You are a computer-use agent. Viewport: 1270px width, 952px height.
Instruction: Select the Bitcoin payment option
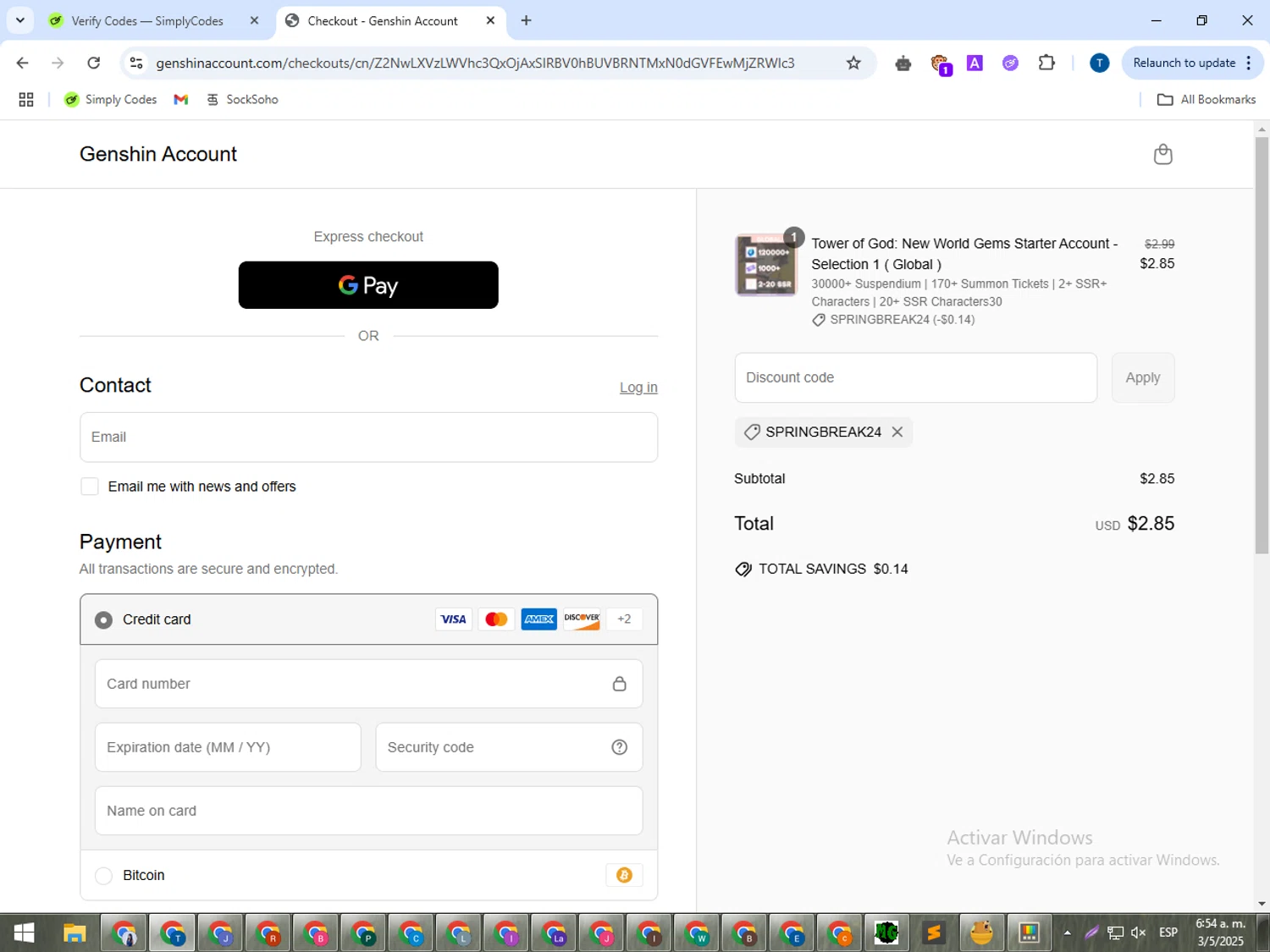103,876
